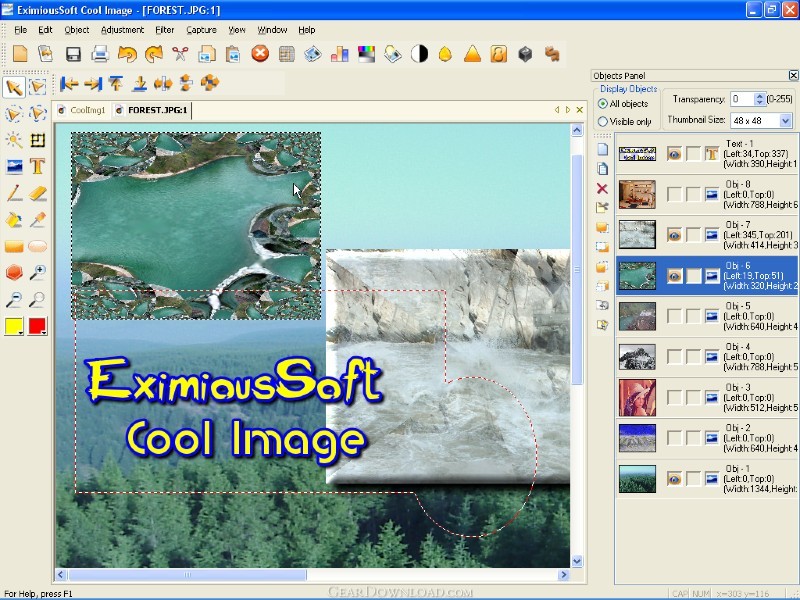Pick the Magic Wand selection tool
Screen dimensions: 800x600
tap(14, 140)
